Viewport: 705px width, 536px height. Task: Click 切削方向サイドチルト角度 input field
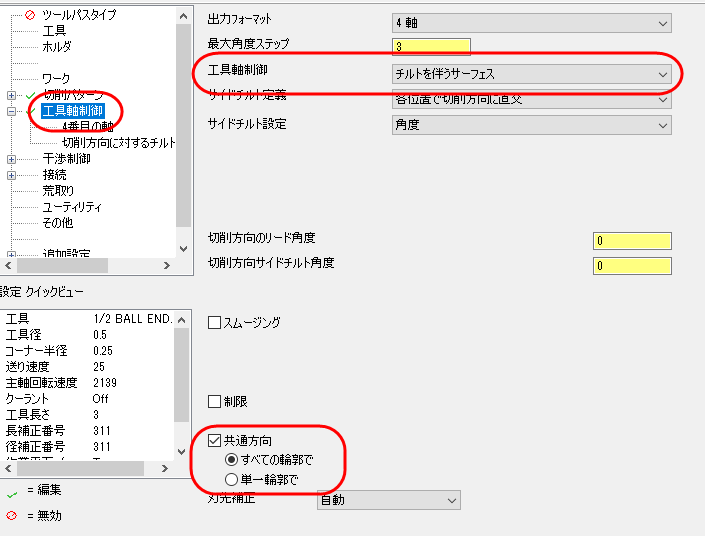(632, 266)
